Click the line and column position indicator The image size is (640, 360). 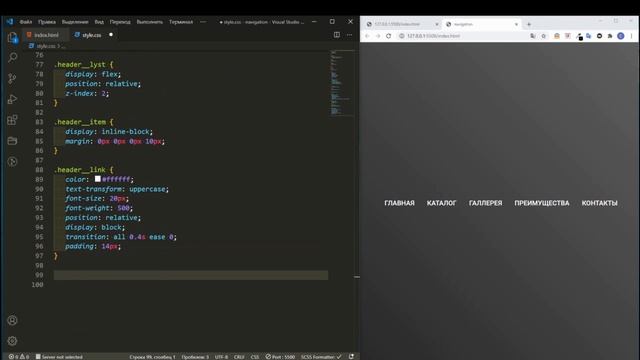(152, 357)
